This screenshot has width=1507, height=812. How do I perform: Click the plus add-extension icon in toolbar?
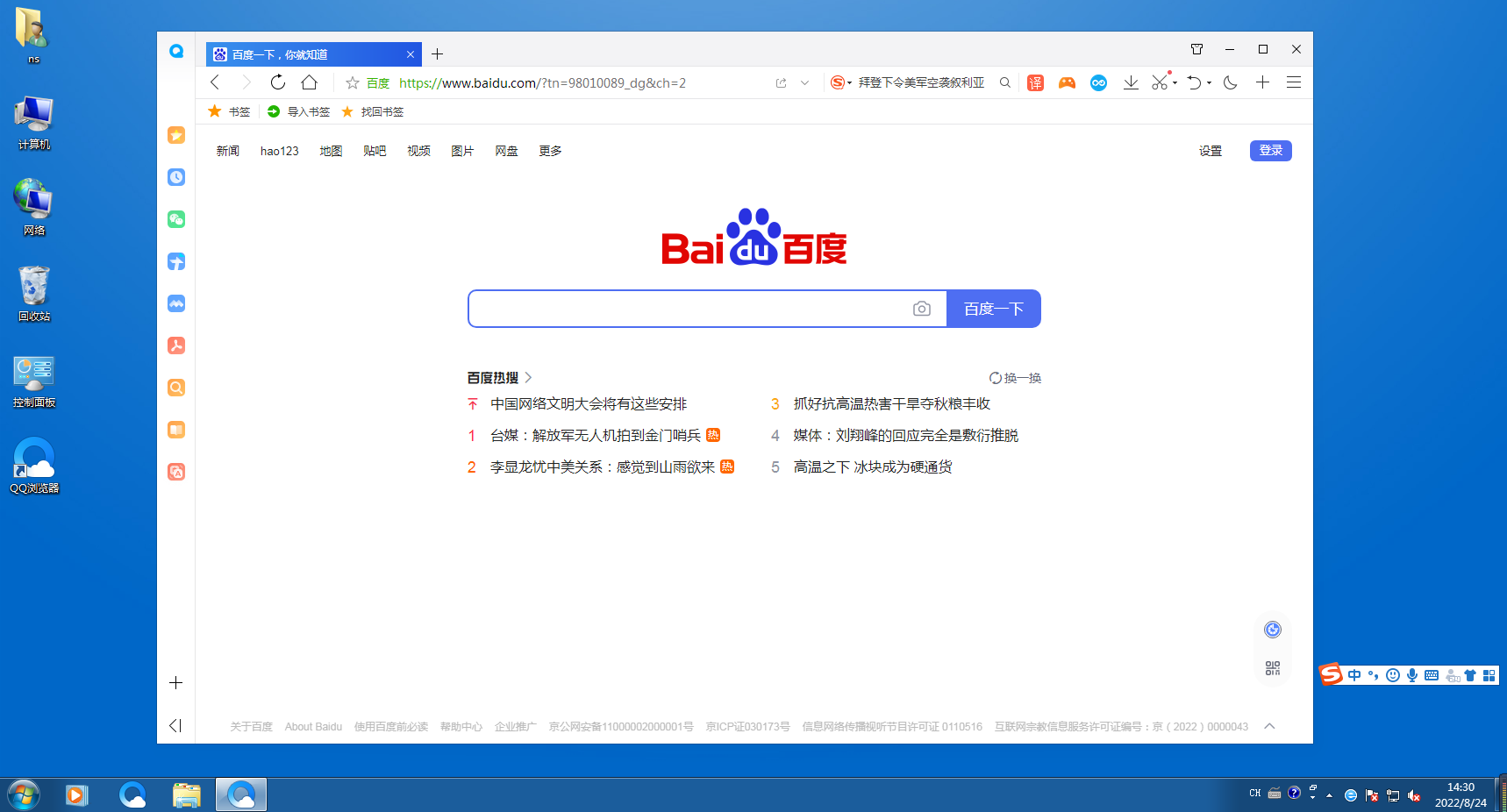(x=1262, y=82)
